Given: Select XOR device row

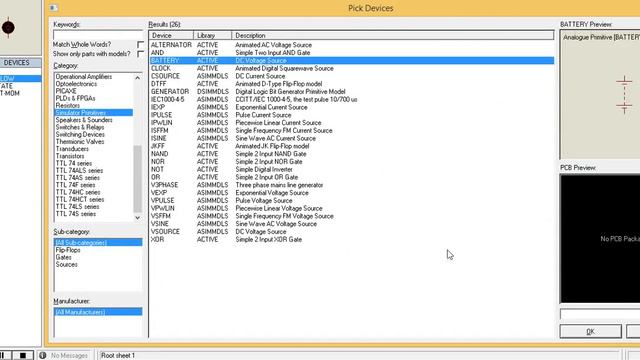Looking at the screenshot, I should pos(352,239).
